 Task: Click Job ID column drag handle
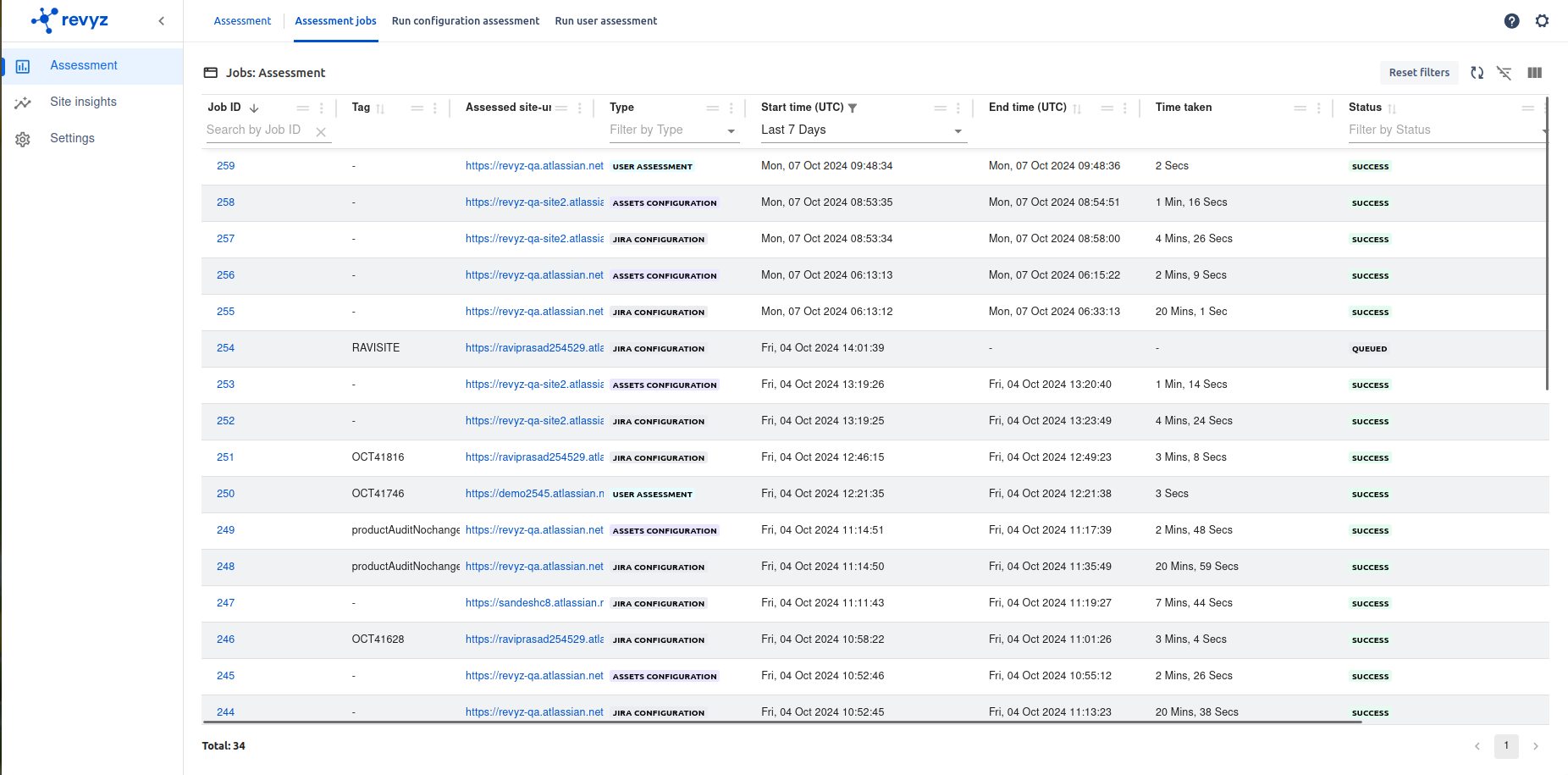pos(302,108)
